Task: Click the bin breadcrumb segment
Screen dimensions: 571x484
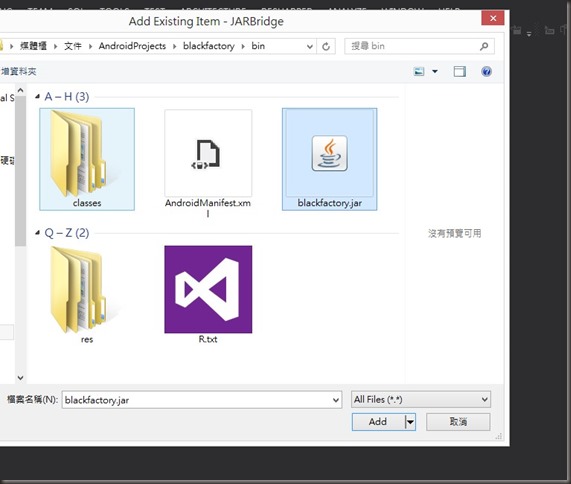Action: click(x=258, y=46)
